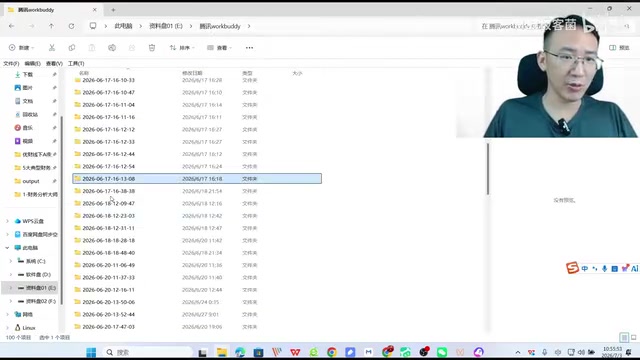The width and height of the screenshot is (640, 360).
Task: Expand chevron after 腾讯workbuddy breadcrumb
Action: coord(249,26)
